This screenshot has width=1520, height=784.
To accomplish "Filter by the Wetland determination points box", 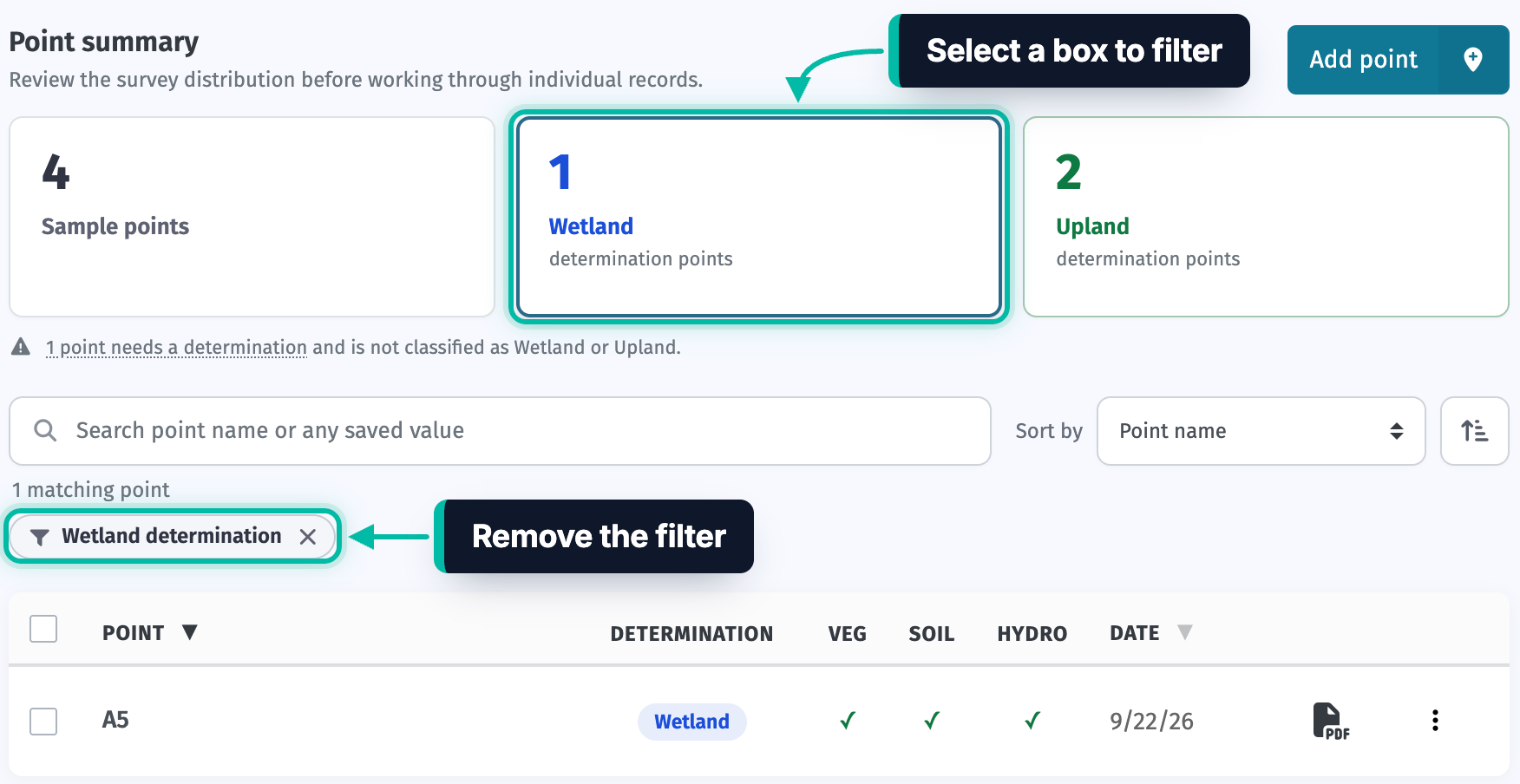I will point(759,217).
